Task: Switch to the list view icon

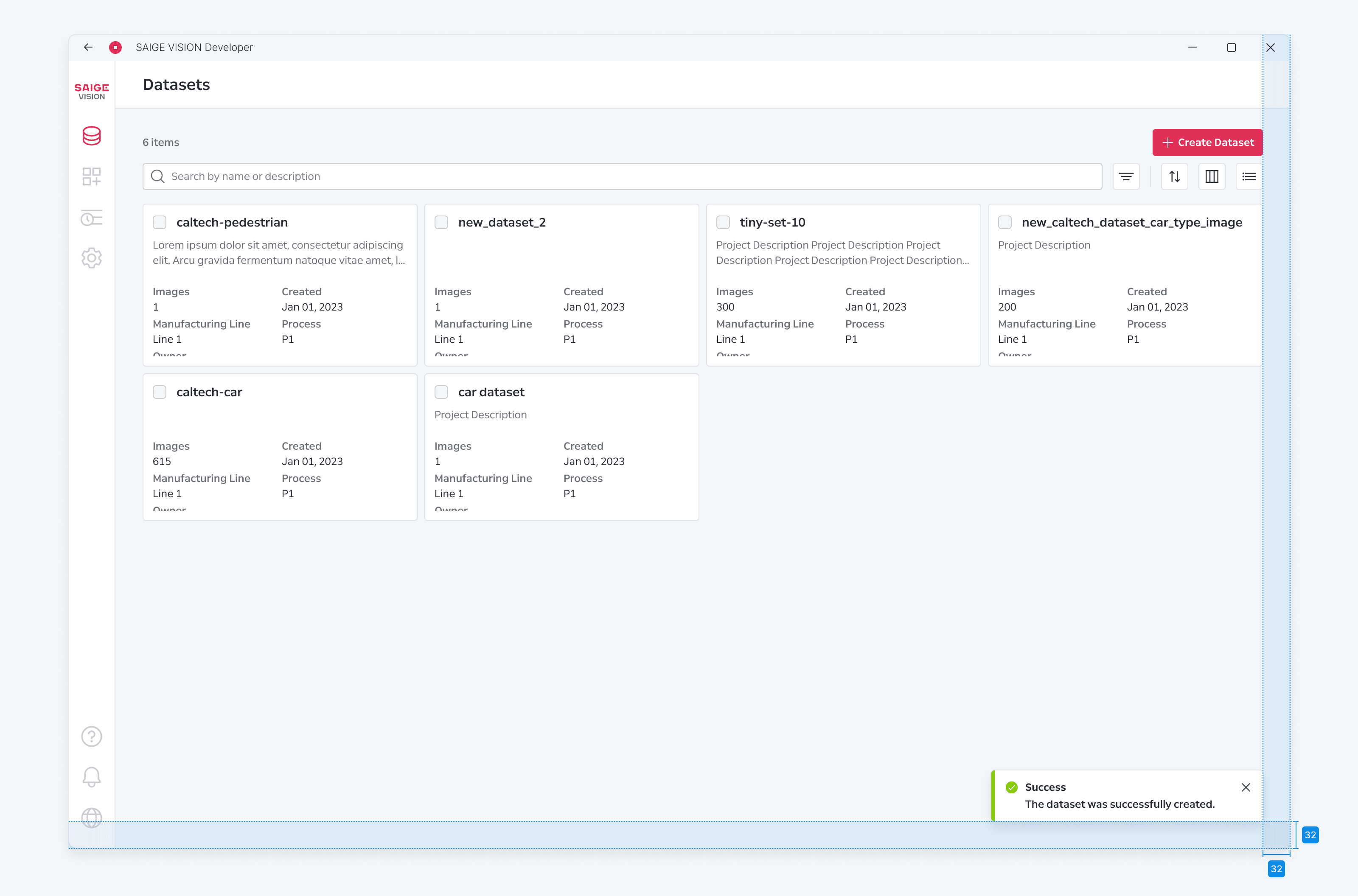Action: [x=1249, y=176]
